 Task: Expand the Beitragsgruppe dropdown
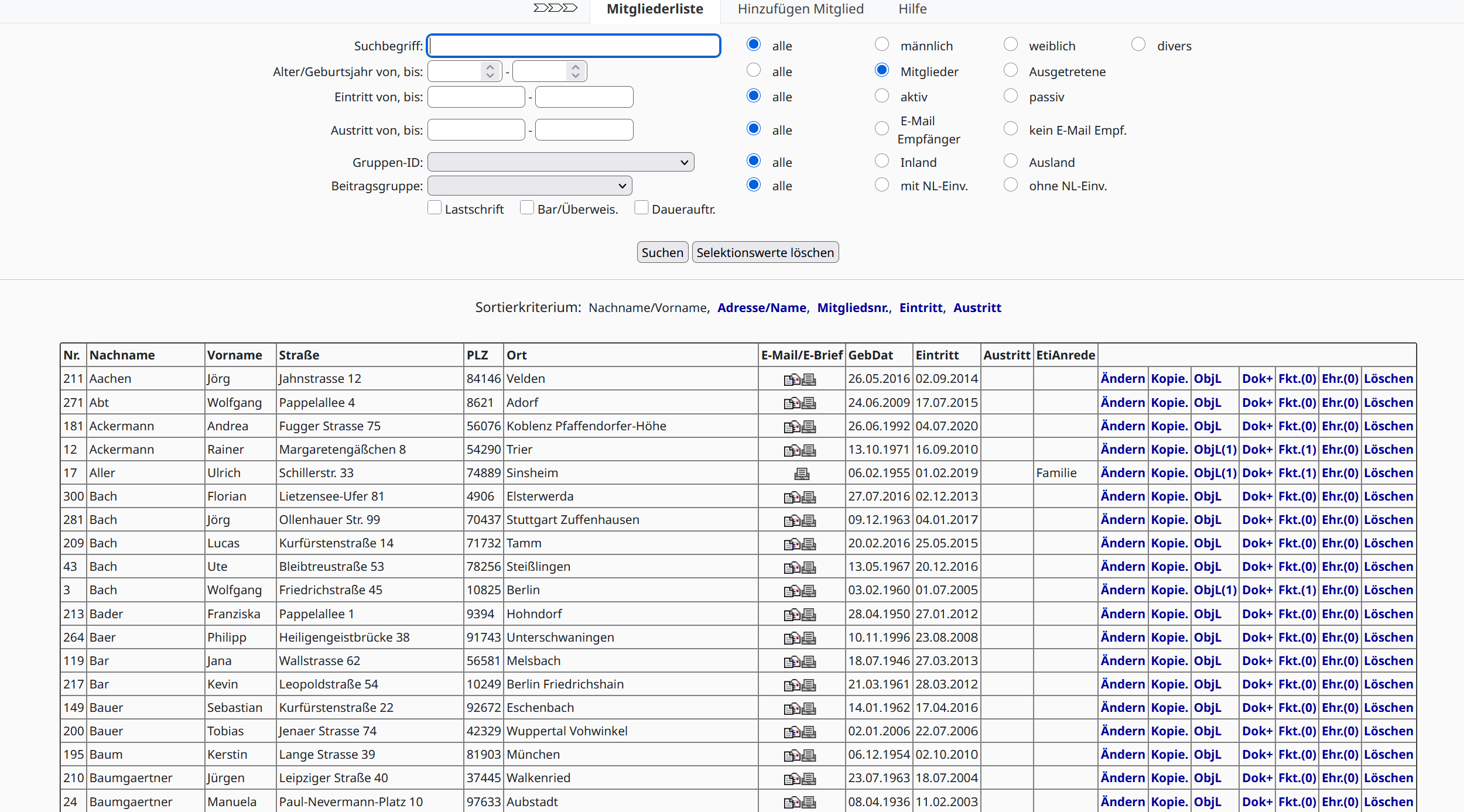coord(530,186)
